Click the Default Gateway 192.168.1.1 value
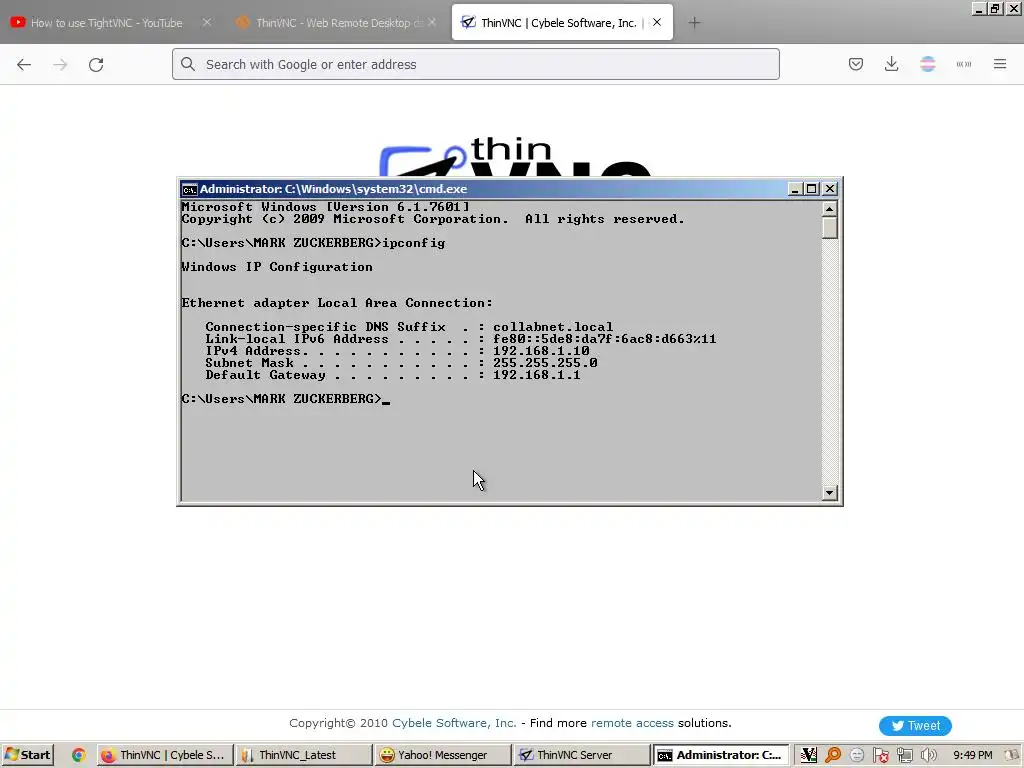1024x768 pixels. (x=537, y=375)
